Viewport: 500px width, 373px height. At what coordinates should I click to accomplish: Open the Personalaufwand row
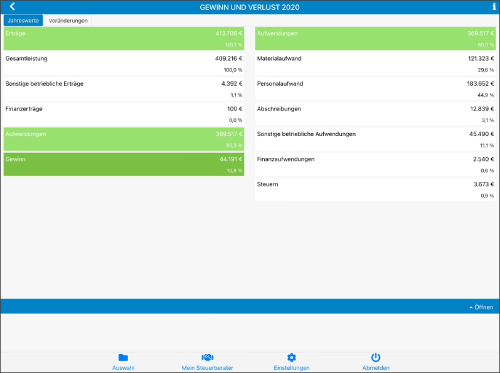pyautogui.click(x=375, y=89)
